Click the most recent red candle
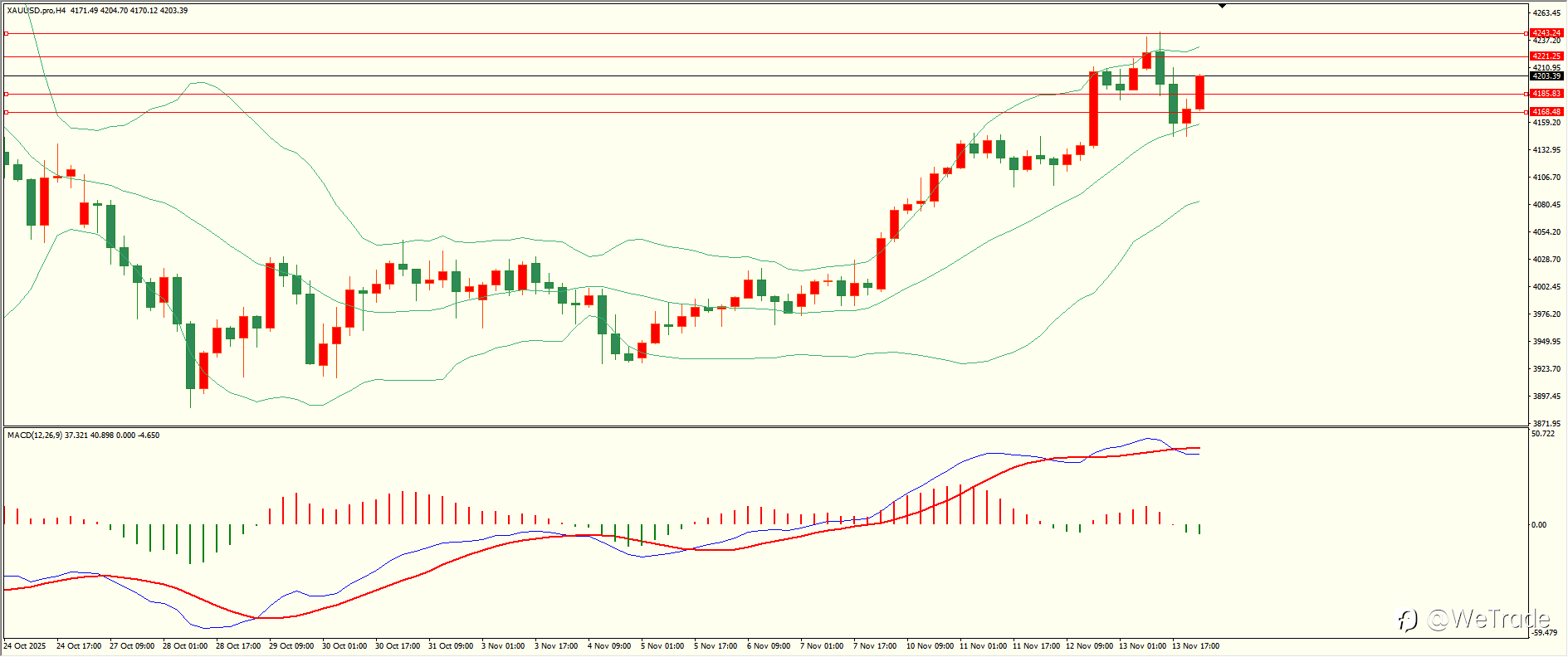The height and width of the screenshot is (657, 1568). pos(1199,92)
